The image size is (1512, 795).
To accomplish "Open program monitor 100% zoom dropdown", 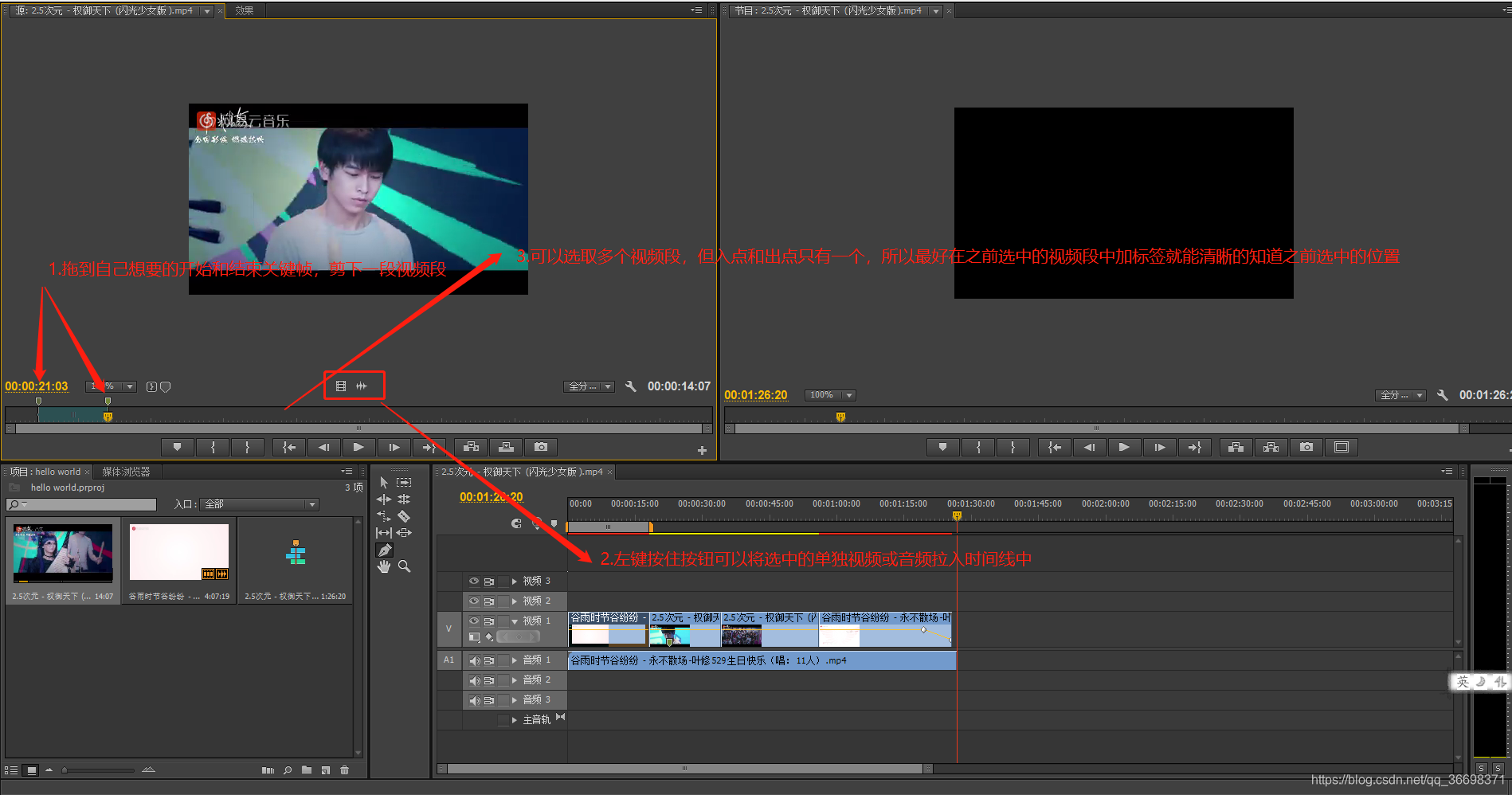I will pyautogui.click(x=829, y=395).
